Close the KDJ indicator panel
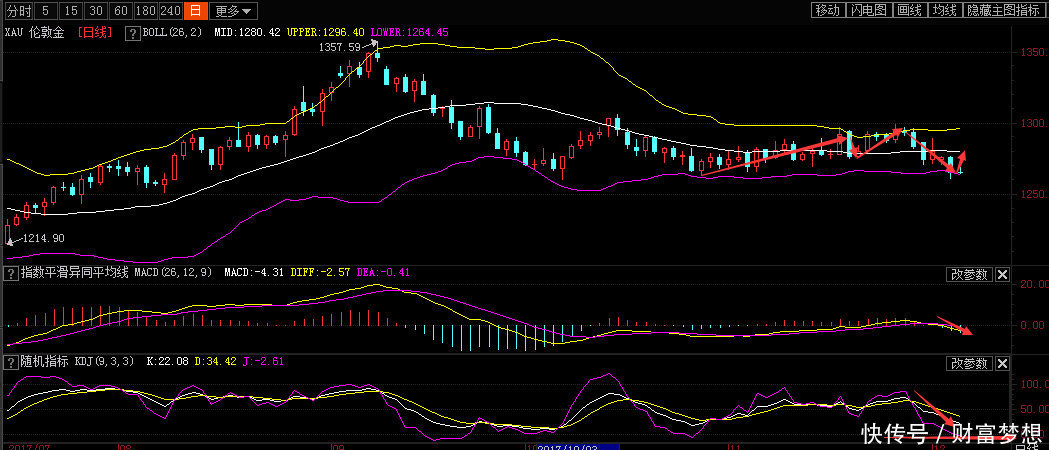 (1003, 362)
